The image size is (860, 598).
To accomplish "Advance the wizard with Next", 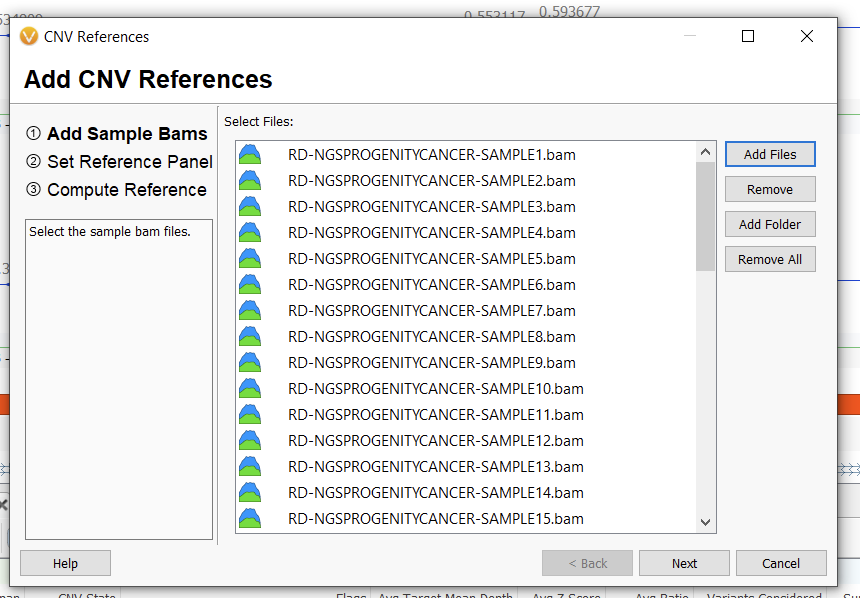I will [684, 563].
